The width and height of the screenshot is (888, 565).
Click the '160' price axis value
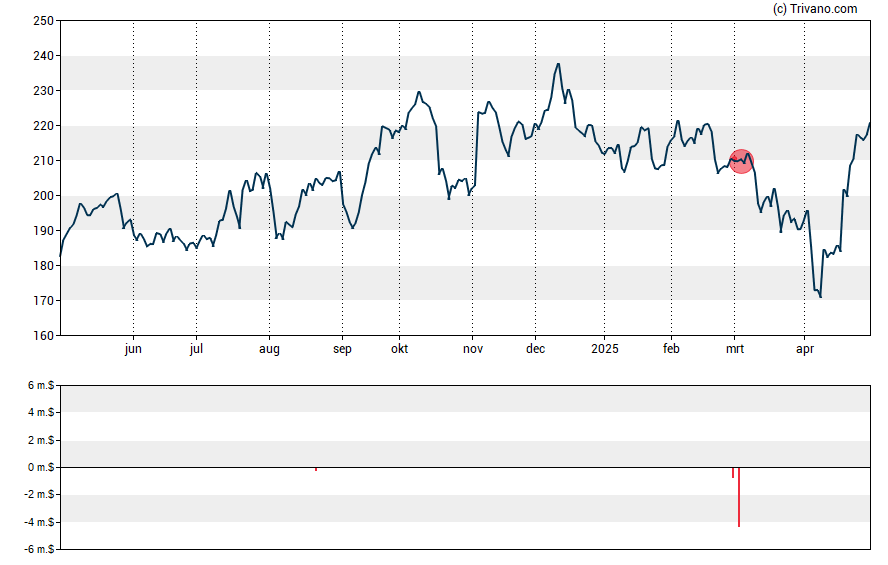click(44, 336)
